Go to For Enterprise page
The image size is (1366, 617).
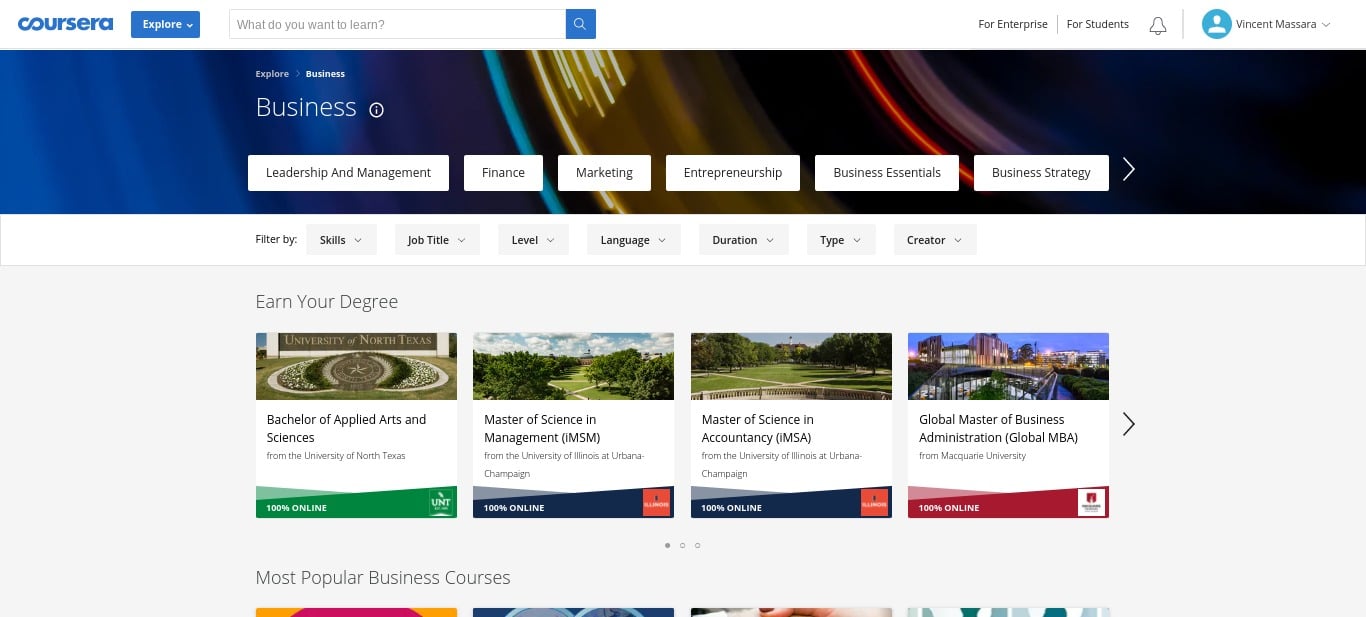pyautogui.click(x=1013, y=24)
